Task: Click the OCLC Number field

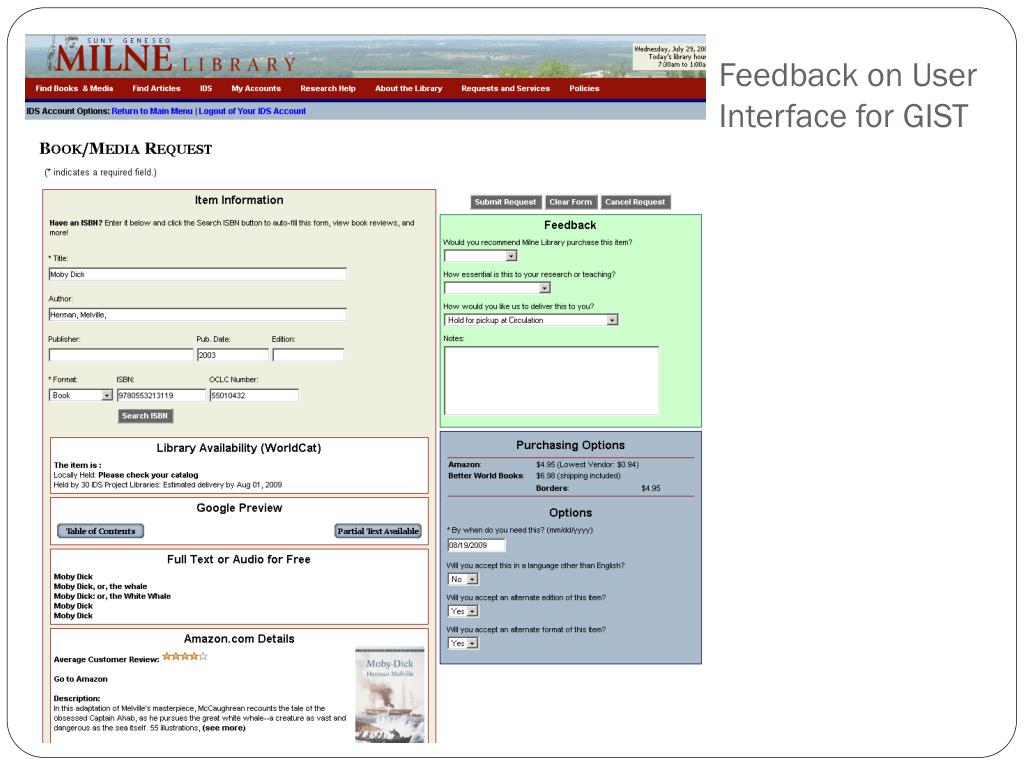Action: pyautogui.click(x=254, y=395)
